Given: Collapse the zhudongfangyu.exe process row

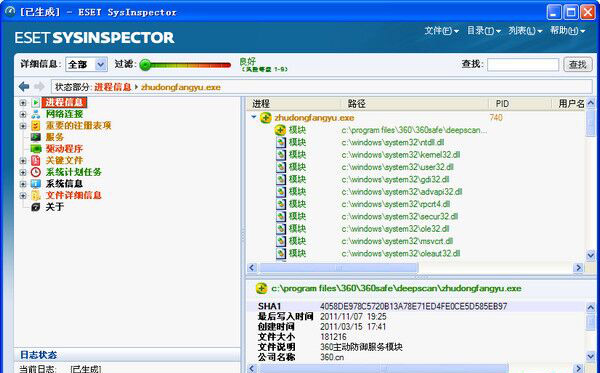Looking at the screenshot, I should pos(254,117).
